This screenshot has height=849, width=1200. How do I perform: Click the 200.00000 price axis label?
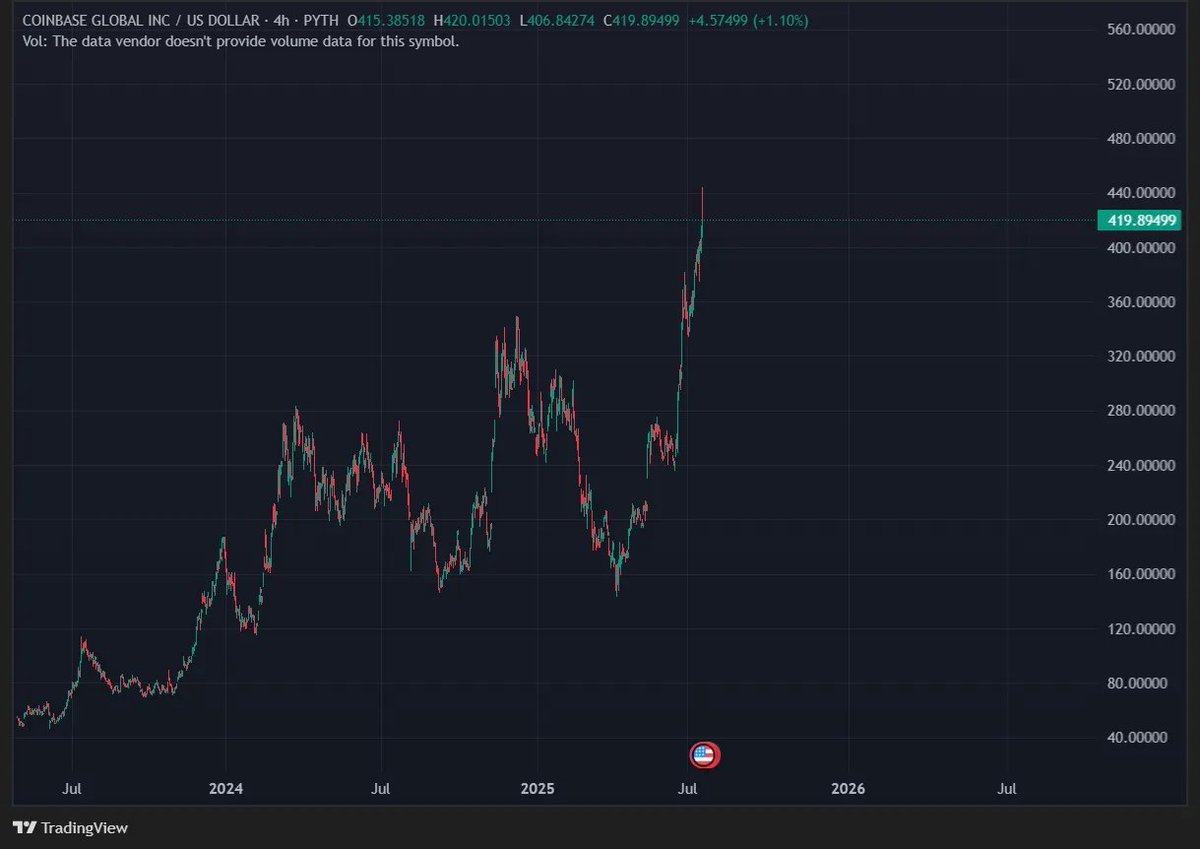click(x=1141, y=520)
